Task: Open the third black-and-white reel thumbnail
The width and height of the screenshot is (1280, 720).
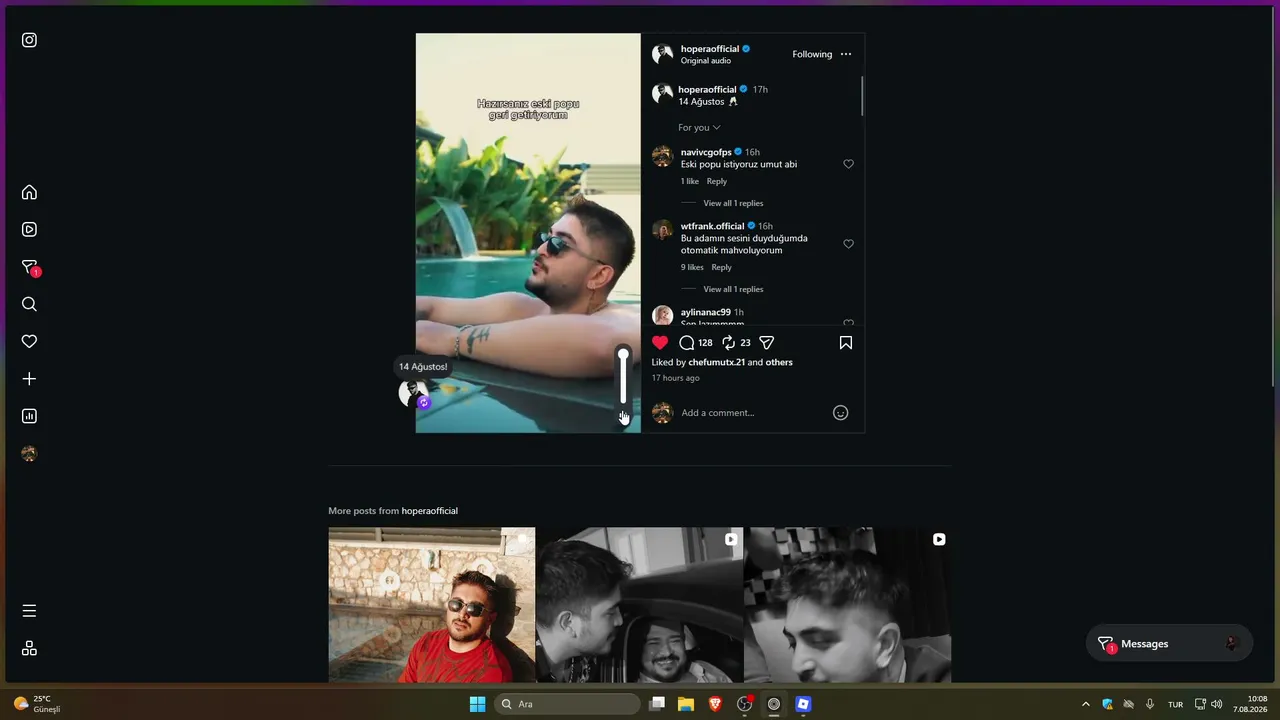Action: 848,605
